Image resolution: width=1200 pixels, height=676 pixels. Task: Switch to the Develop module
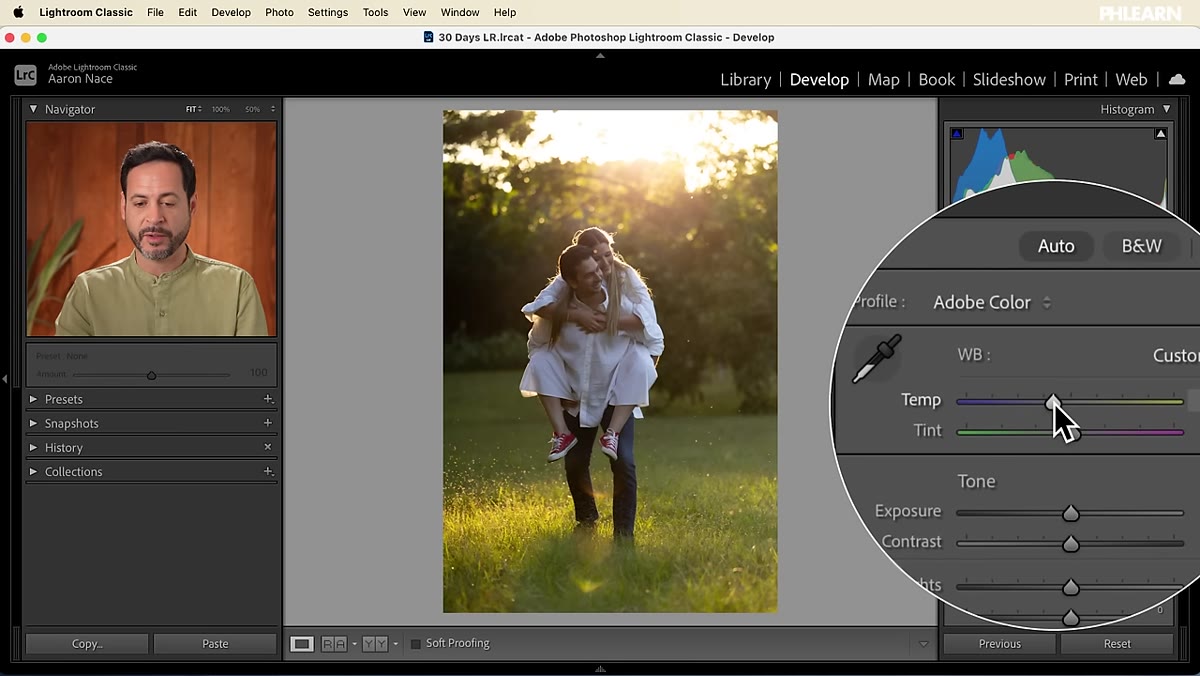coord(819,79)
